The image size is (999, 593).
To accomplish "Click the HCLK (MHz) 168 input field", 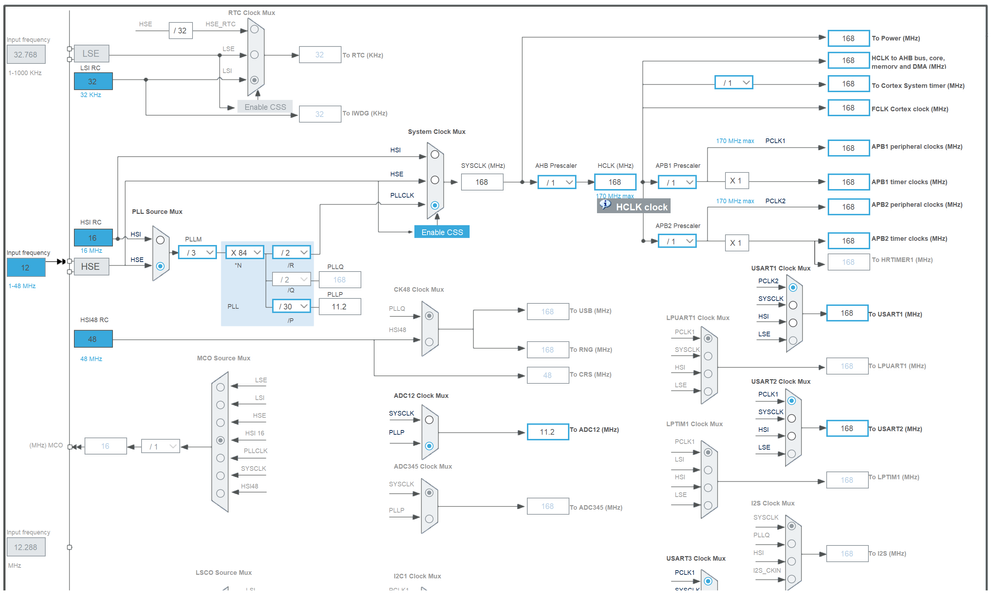I will (615, 182).
